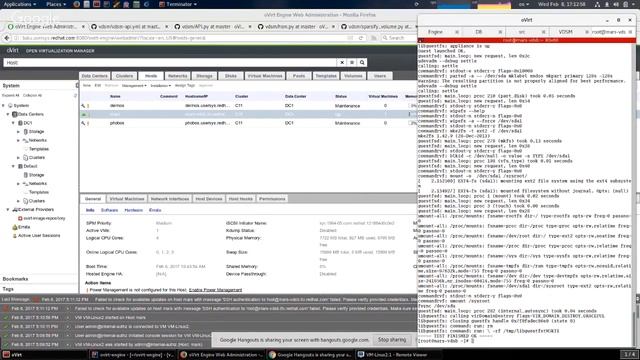Open the Storage main tab
The image size is (640, 360).
204,76
